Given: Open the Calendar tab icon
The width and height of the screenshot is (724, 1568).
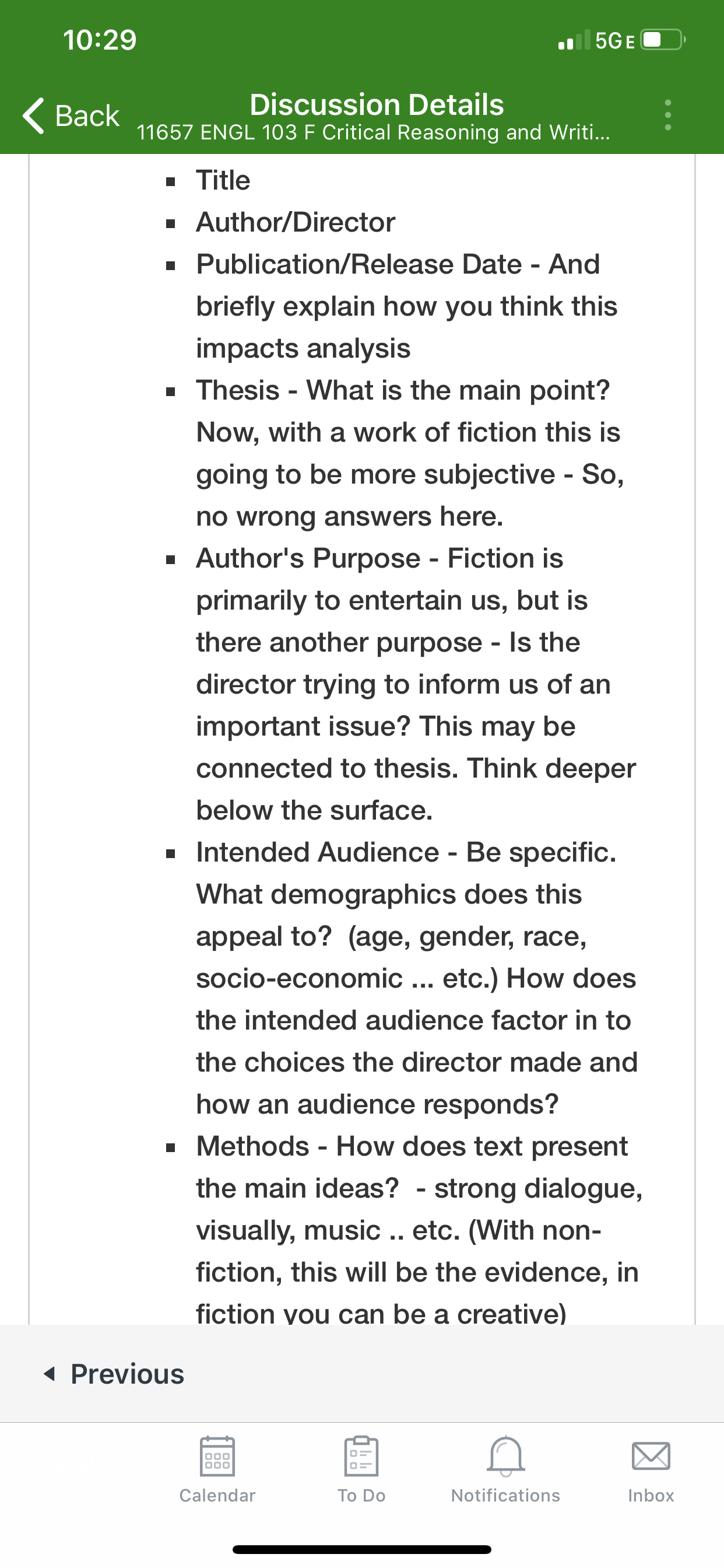Looking at the screenshot, I should [x=217, y=1456].
